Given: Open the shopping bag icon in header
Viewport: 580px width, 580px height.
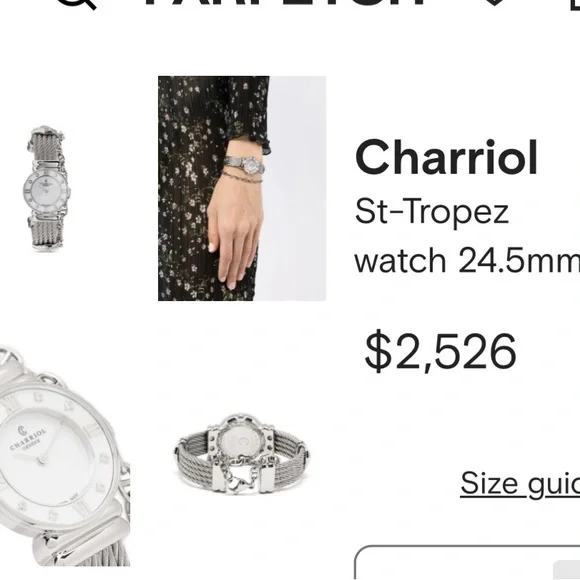Looking at the screenshot, I should (574, 4).
